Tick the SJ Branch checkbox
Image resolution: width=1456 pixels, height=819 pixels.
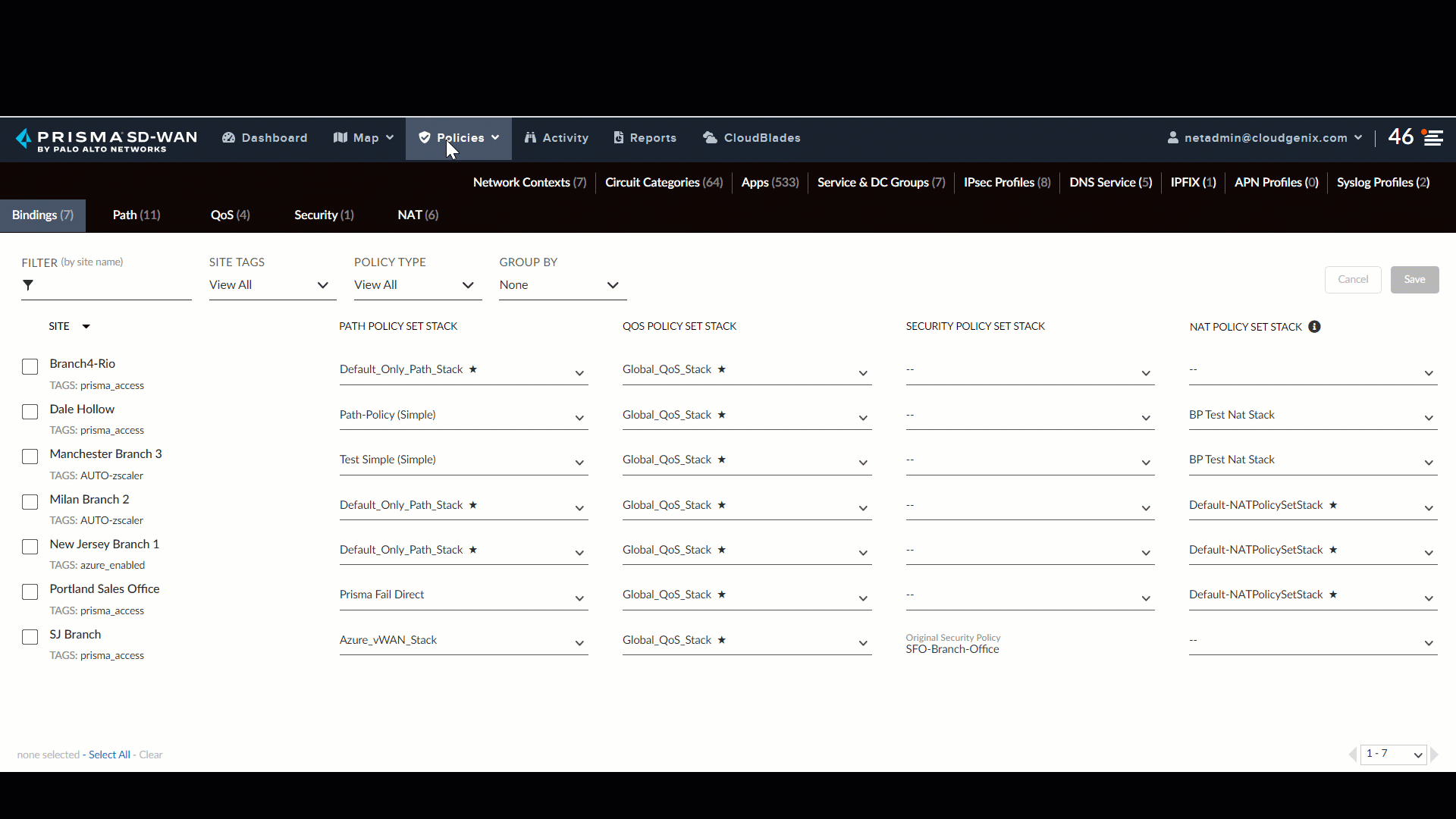pos(30,637)
